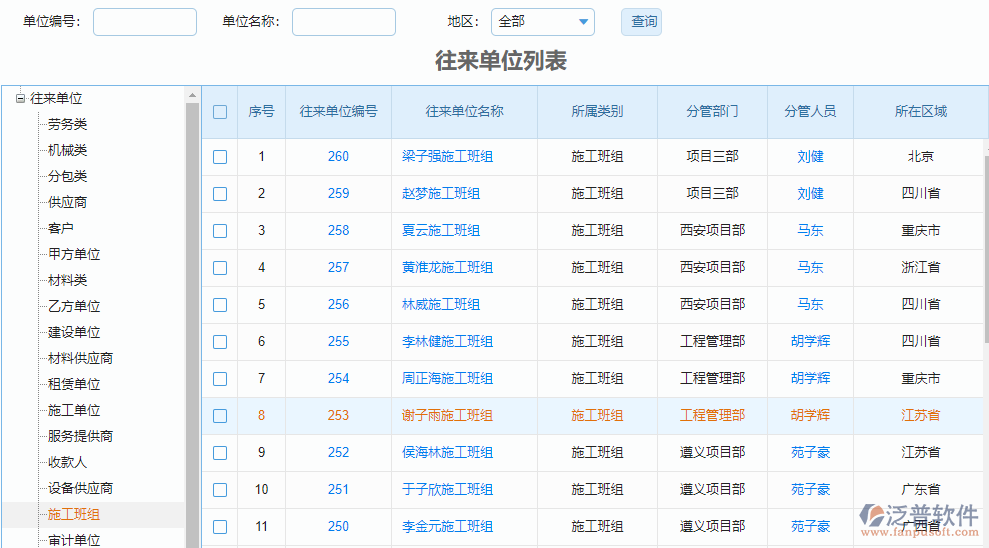Open manager link 刘健 in first row
The height and width of the screenshot is (548, 989).
click(810, 157)
